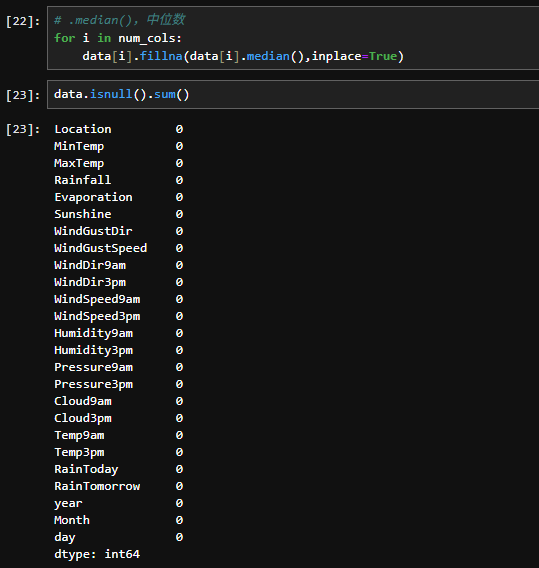Select the '[23]:' output prompt beside Location
This screenshot has height=568, width=539.
click(x=23, y=129)
